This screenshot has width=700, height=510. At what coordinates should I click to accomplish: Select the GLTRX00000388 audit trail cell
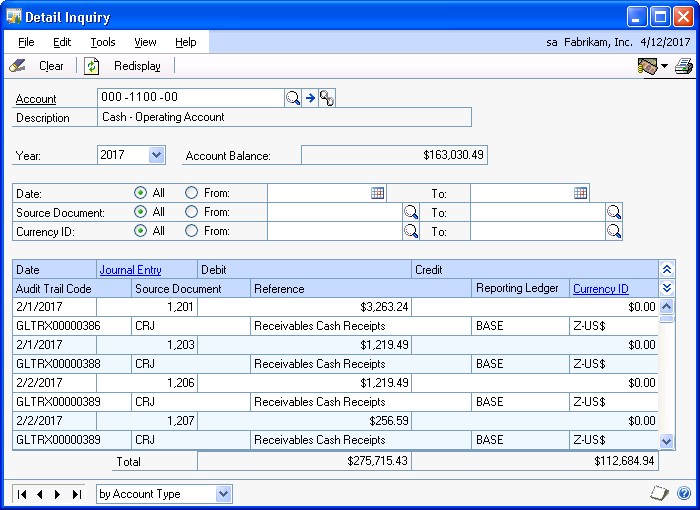tap(72, 364)
